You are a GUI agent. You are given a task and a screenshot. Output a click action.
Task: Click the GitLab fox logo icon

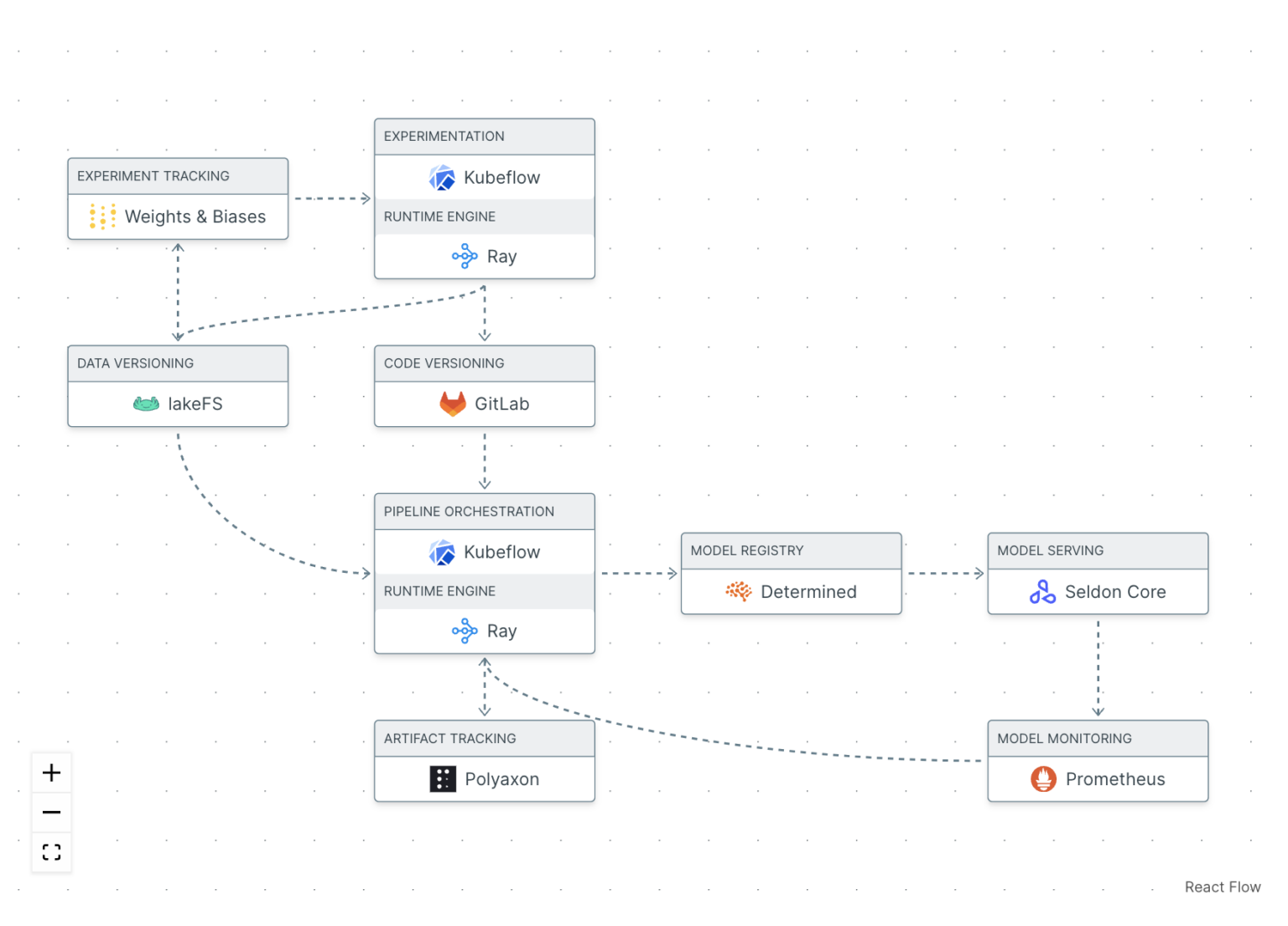453,403
